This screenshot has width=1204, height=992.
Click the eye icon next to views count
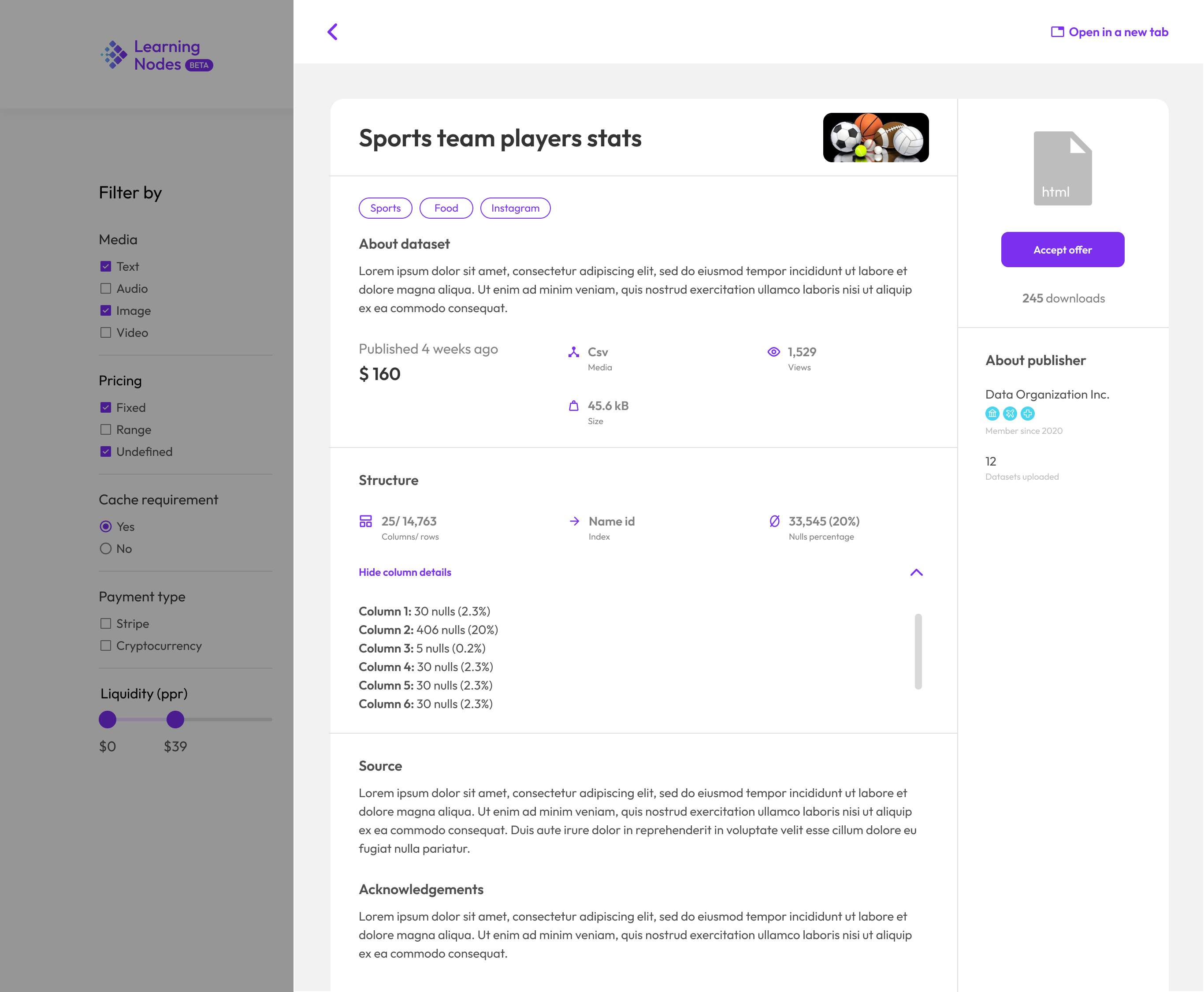[x=774, y=352]
